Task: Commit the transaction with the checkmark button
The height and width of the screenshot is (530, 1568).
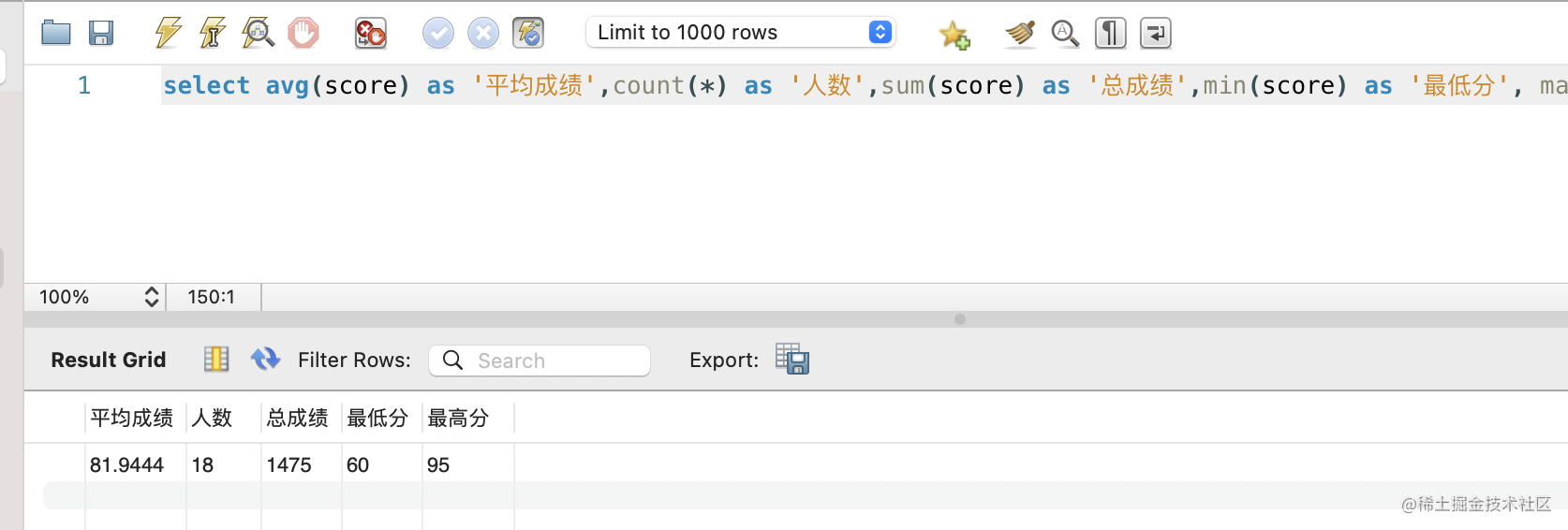Action: (437, 34)
